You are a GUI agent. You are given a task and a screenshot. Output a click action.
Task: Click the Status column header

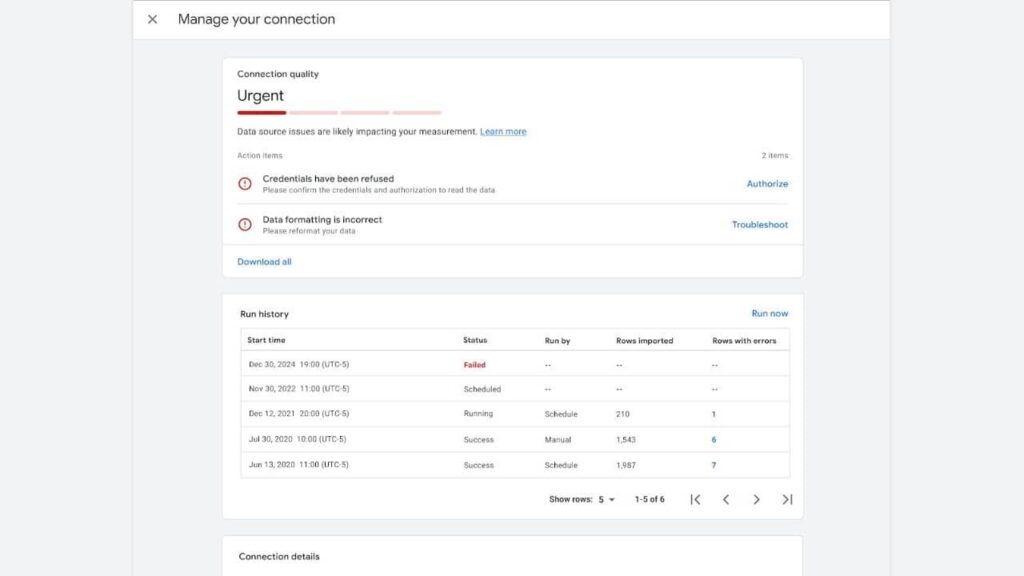coord(475,341)
